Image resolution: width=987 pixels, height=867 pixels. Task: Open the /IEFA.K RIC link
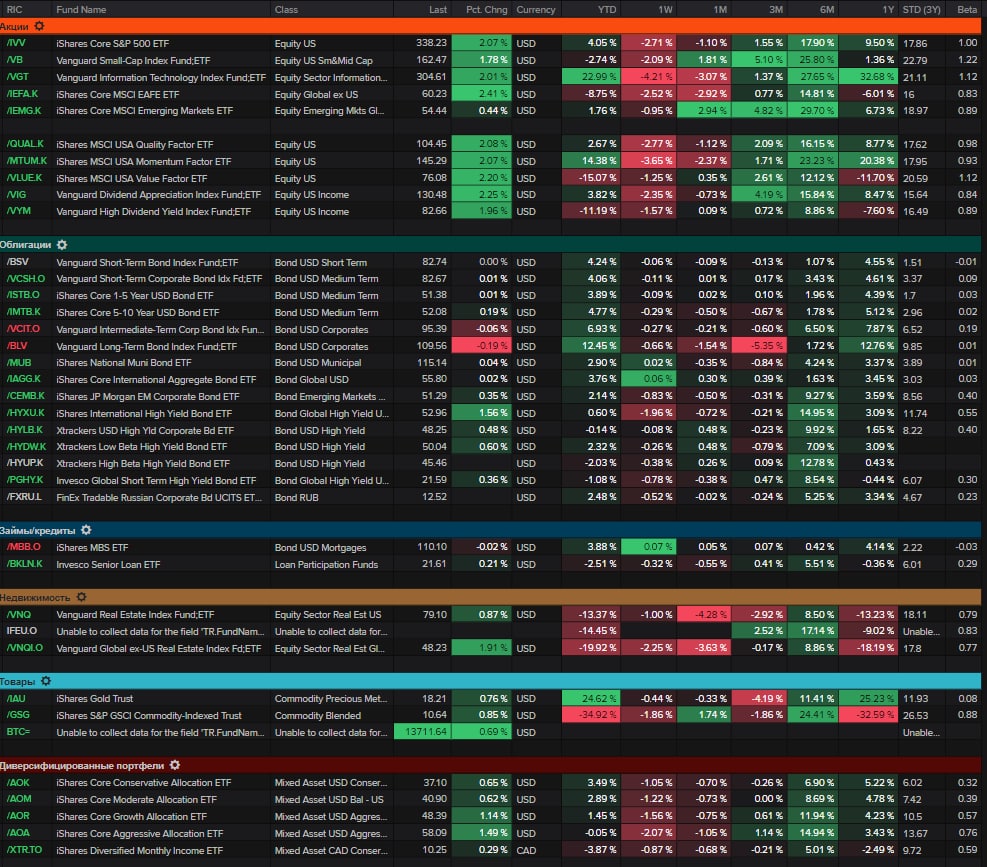[22, 94]
